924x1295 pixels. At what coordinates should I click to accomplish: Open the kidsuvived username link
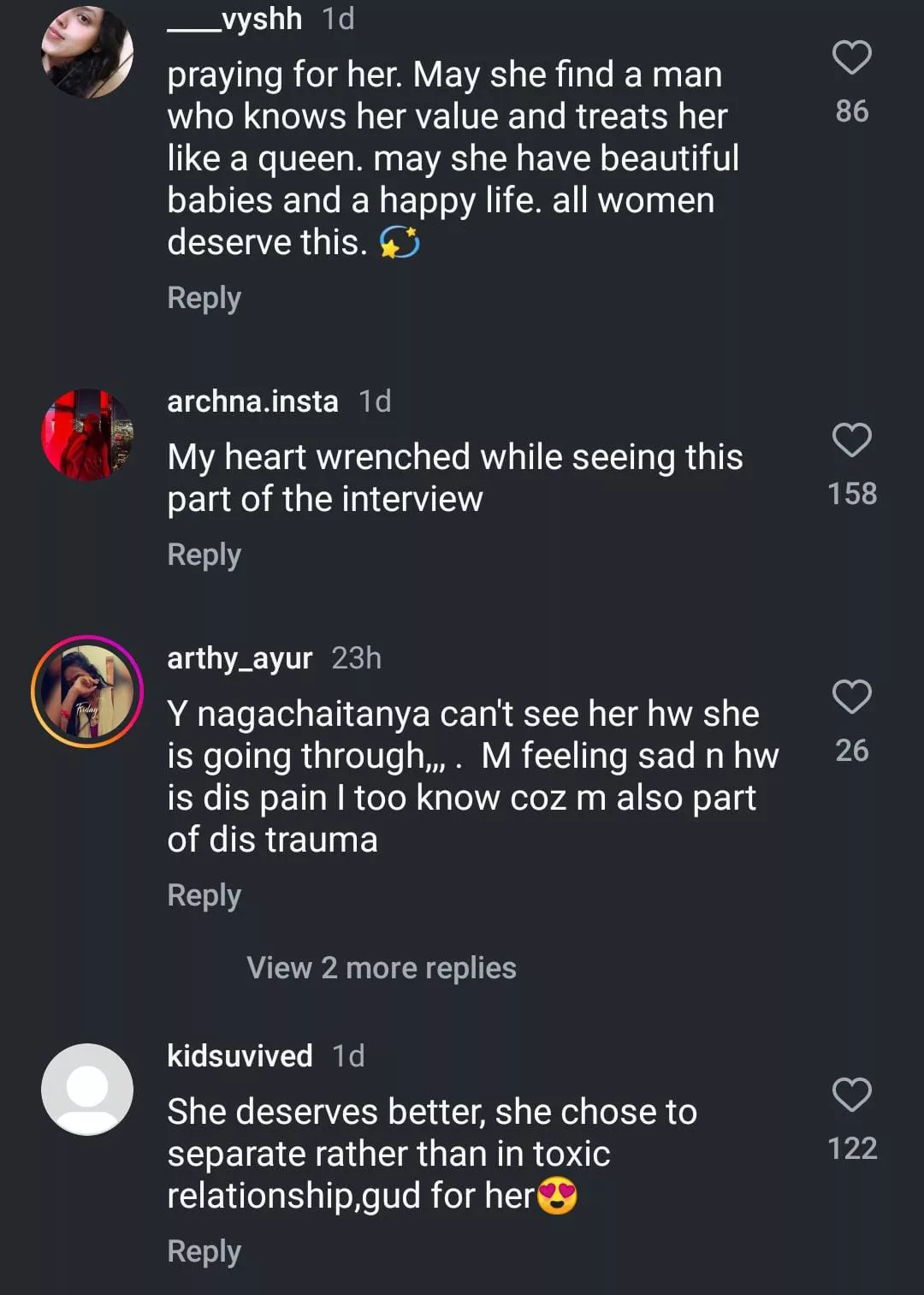[x=240, y=1056]
